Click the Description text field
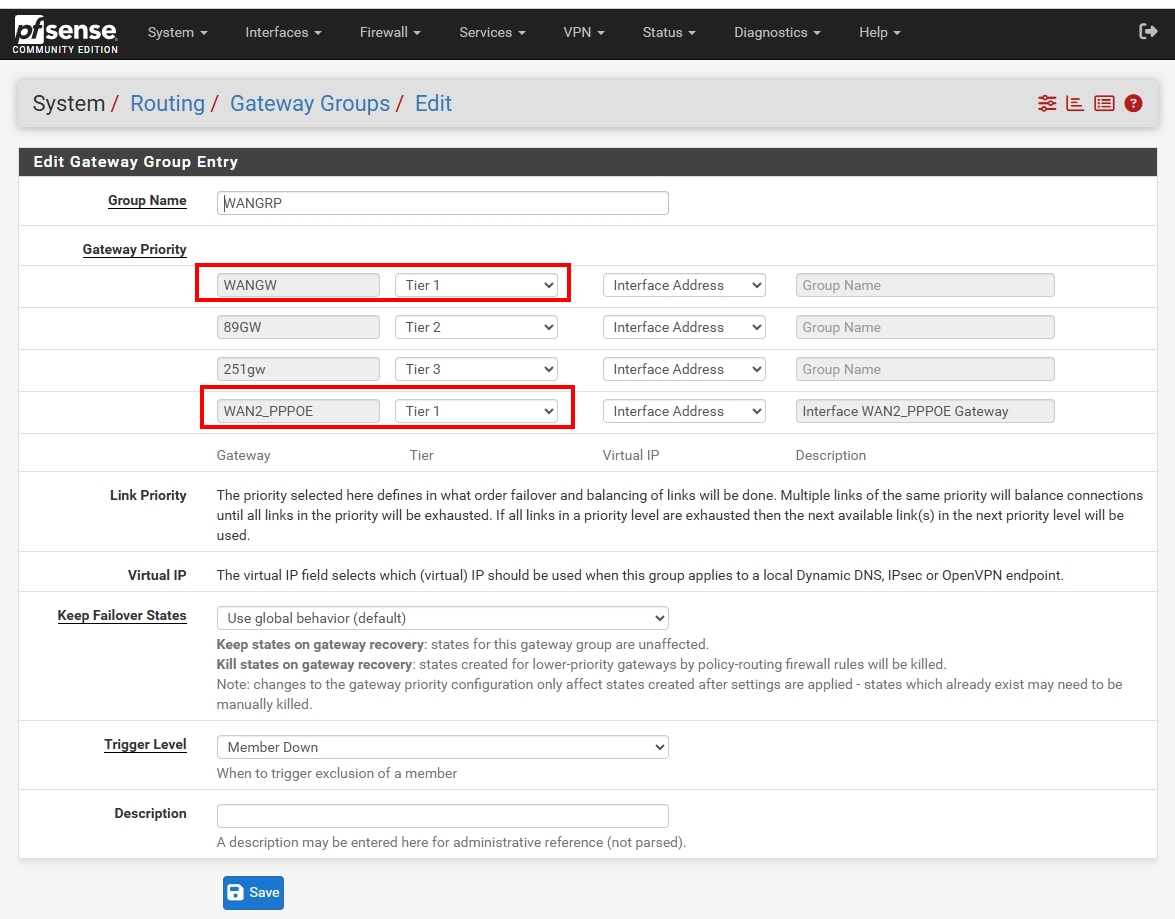Viewport: 1175px width, 919px height. [442, 815]
